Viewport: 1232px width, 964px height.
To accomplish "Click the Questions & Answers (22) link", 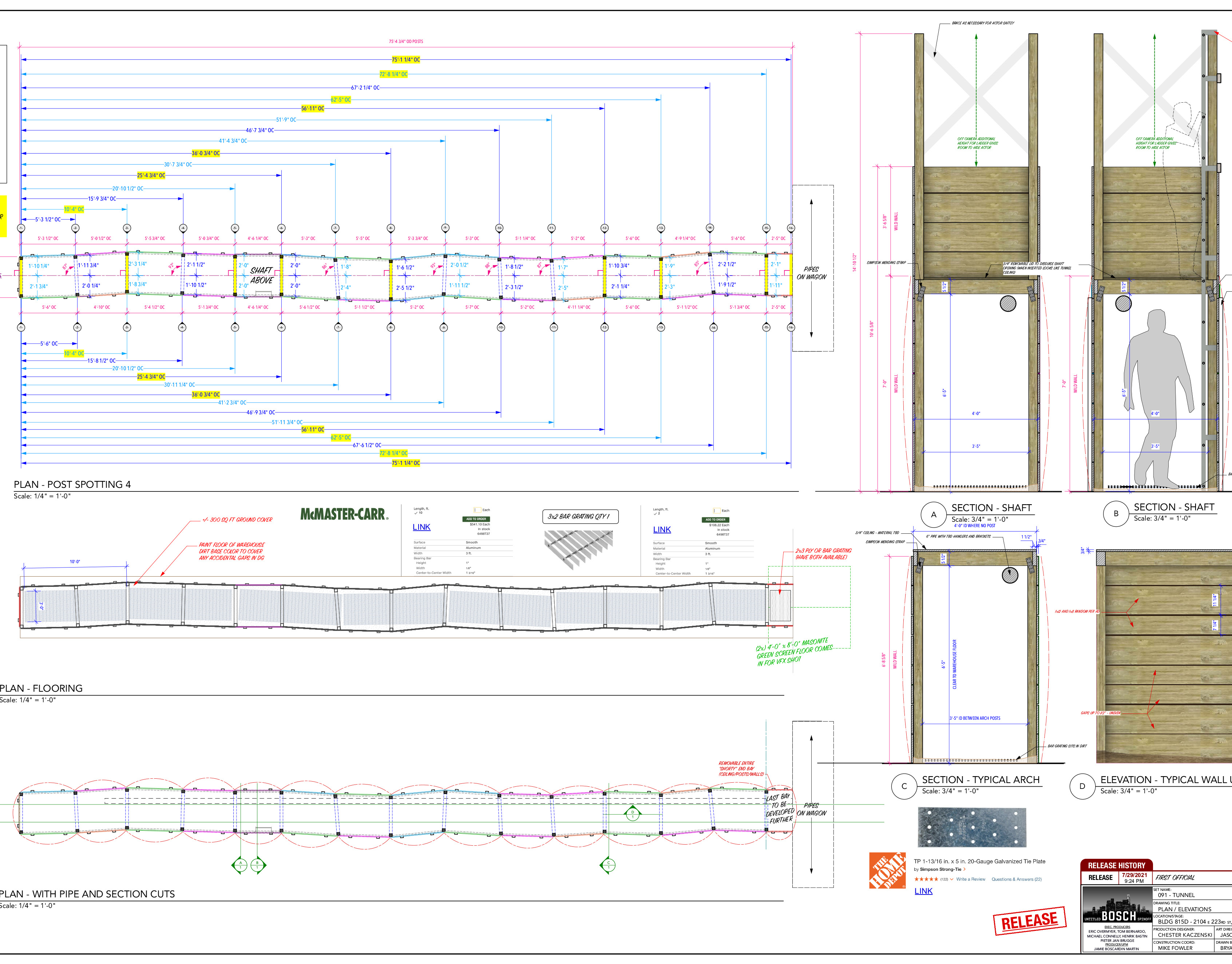I will (x=1017, y=879).
